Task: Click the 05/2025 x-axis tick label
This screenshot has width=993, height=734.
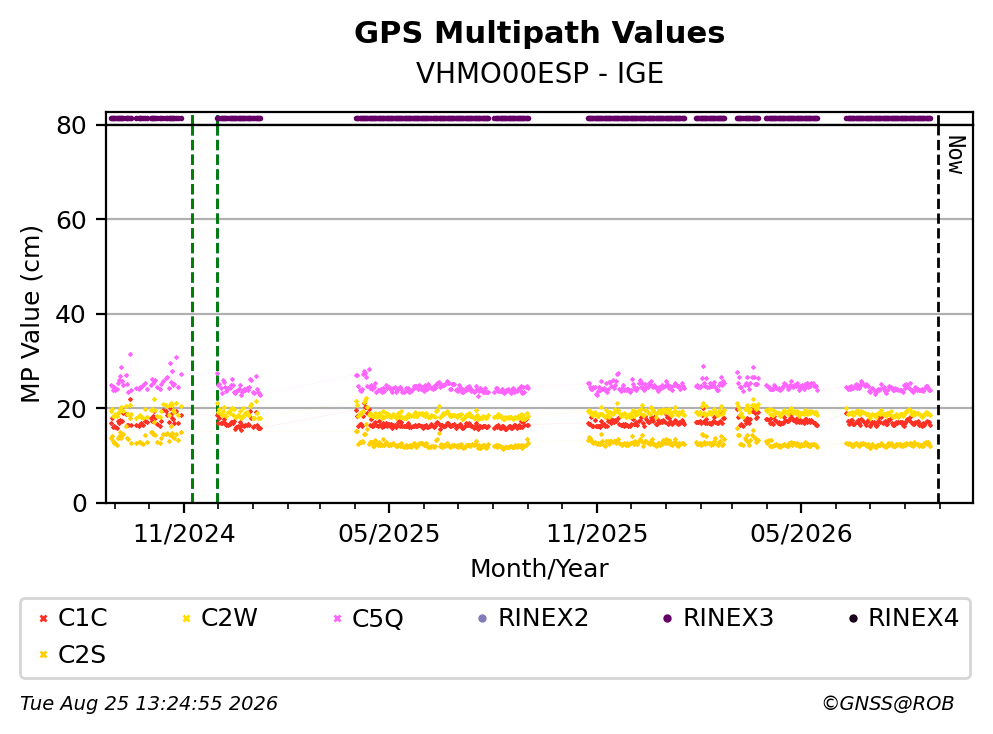Action: click(x=389, y=534)
